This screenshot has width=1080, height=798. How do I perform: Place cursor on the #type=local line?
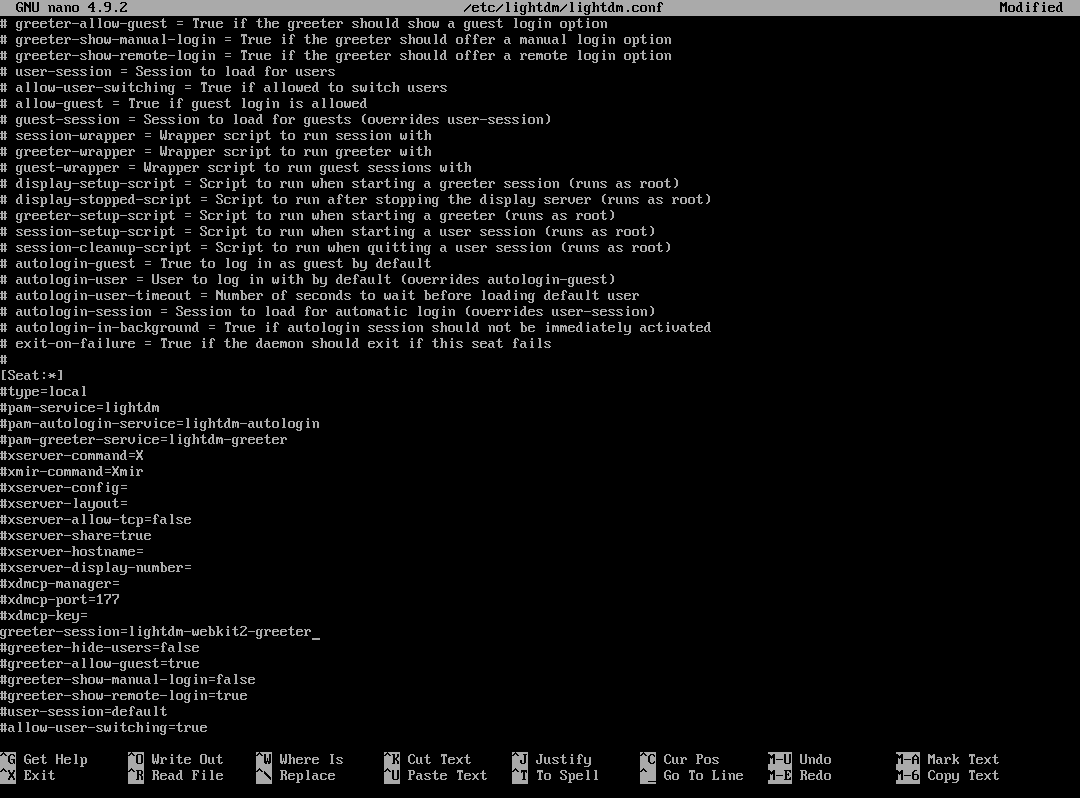click(43, 391)
